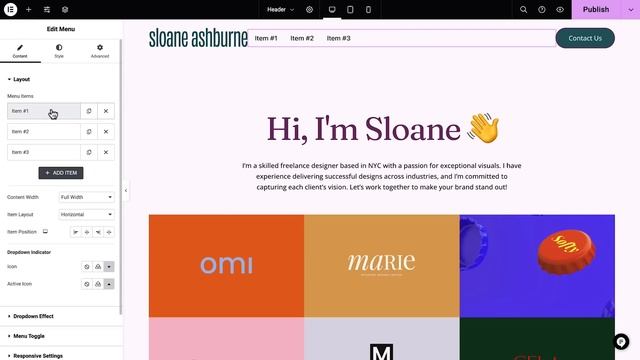
Task: Open icon library for Dropdown Indicator Icon
Action: pos(109,267)
